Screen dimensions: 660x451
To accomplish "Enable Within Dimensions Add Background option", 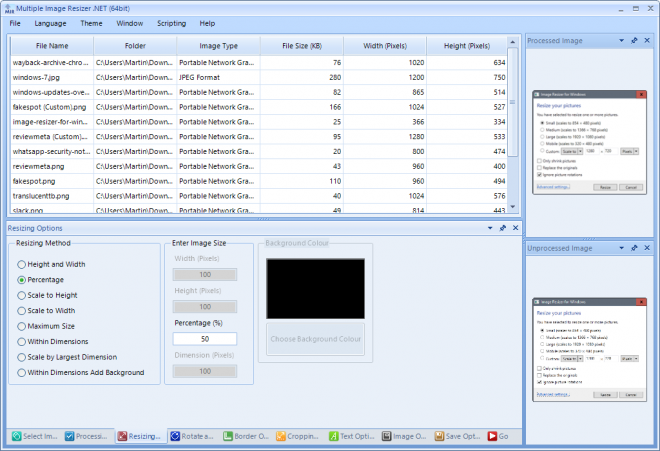I will (x=21, y=372).
